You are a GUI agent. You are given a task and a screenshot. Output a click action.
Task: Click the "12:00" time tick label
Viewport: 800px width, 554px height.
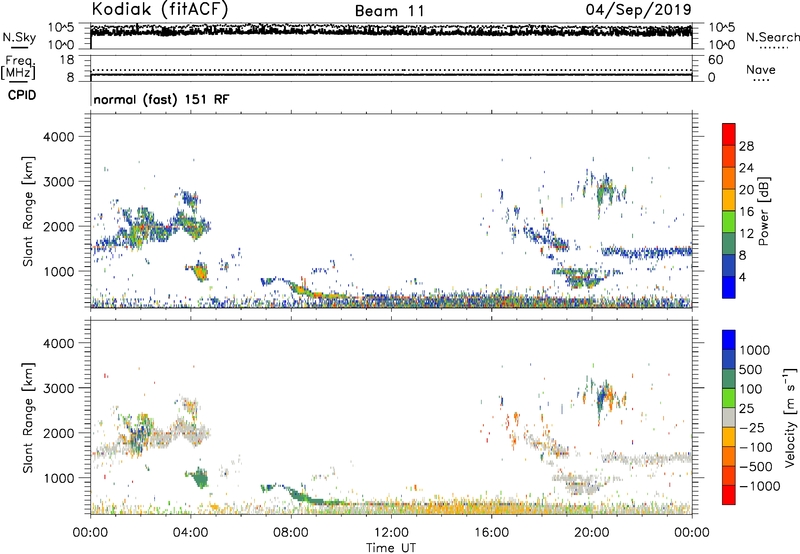pos(391,533)
